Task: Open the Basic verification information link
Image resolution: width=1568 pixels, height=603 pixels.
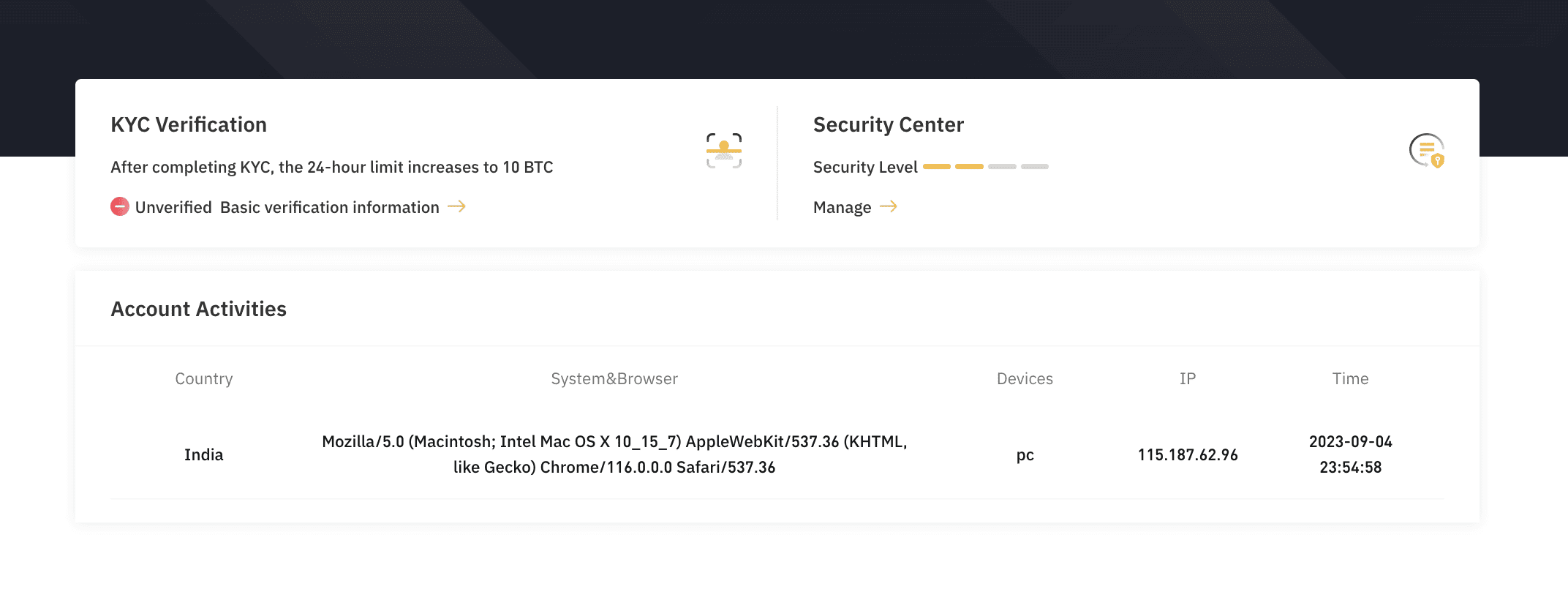Action: (329, 207)
